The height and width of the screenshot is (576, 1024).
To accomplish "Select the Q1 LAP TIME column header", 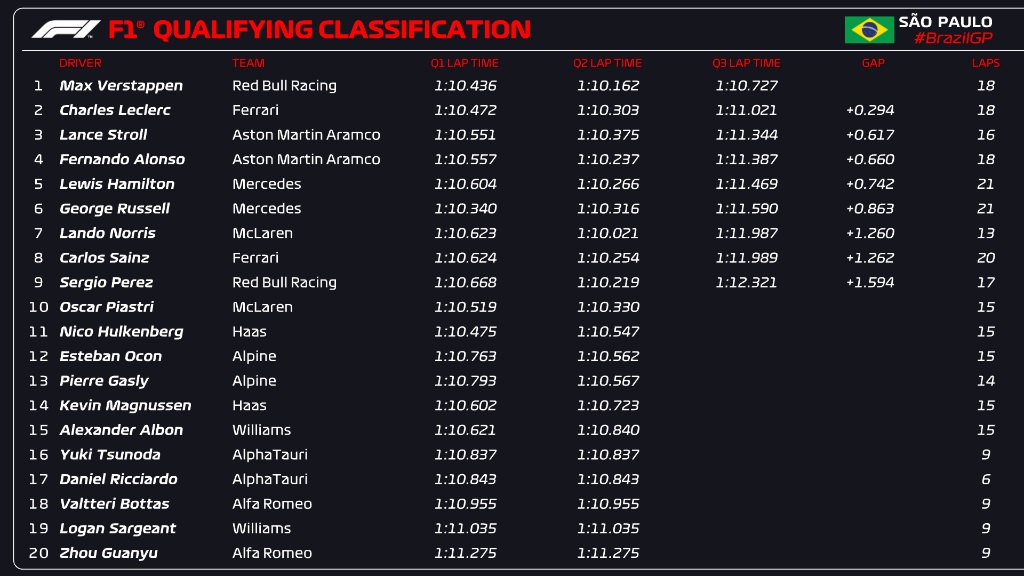I will pyautogui.click(x=464, y=63).
